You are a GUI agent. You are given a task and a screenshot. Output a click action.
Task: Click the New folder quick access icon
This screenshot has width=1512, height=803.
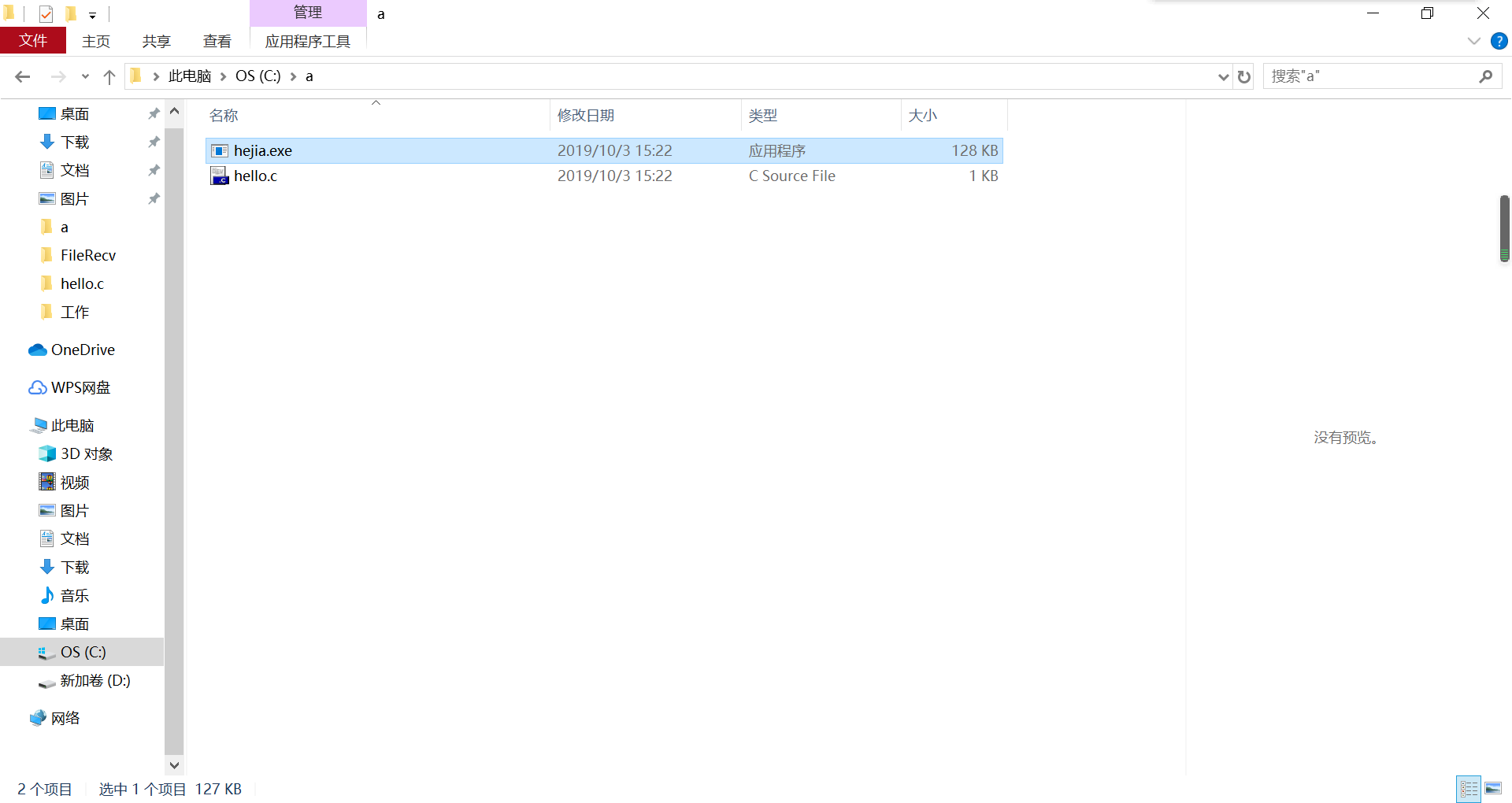click(71, 14)
